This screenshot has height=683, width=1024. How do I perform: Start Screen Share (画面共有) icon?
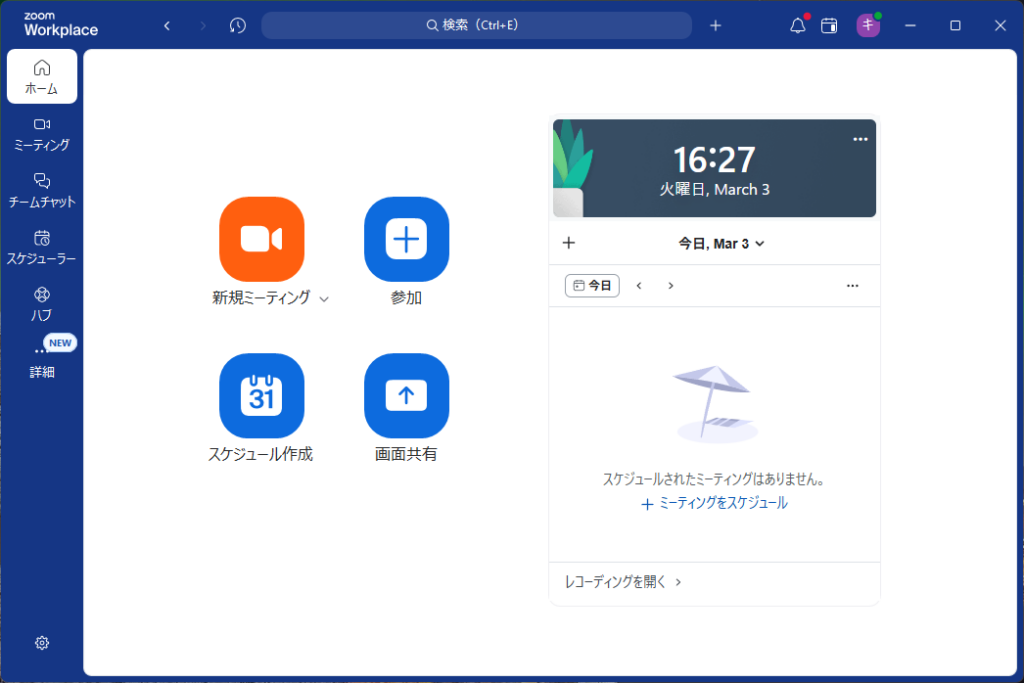(406, 396)
